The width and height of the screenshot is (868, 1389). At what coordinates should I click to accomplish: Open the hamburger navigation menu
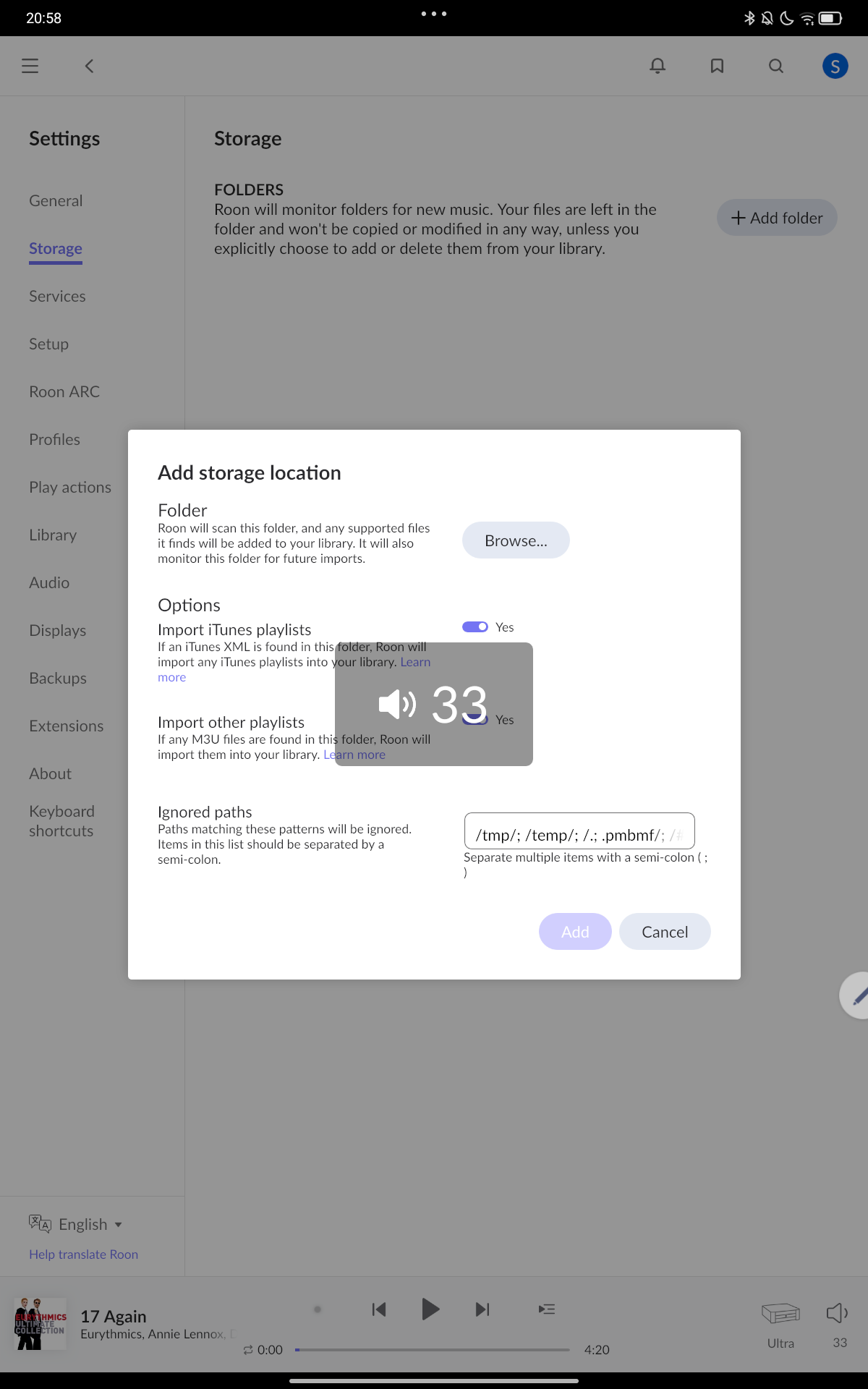30,66
